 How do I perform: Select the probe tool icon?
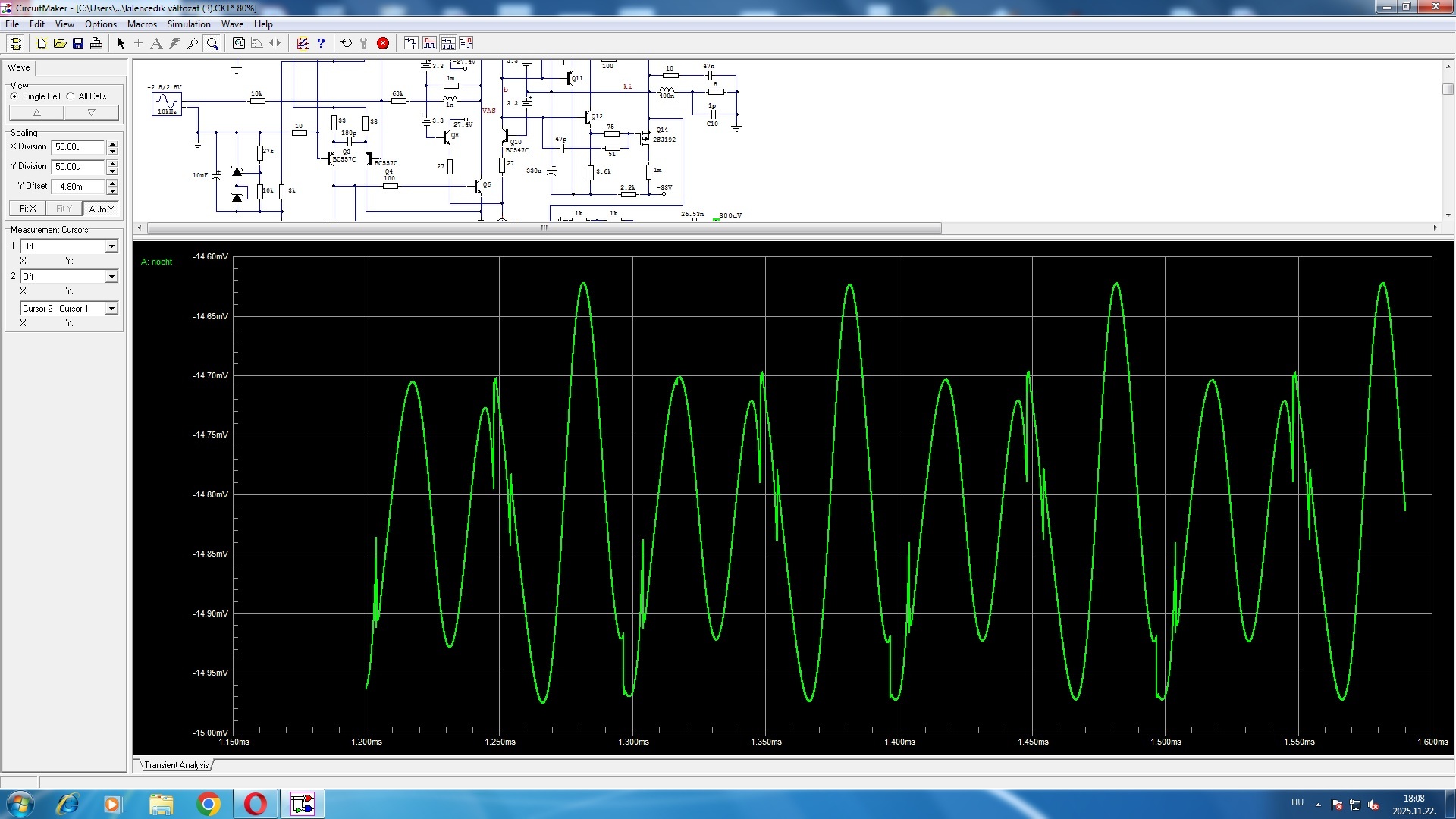[x=193, y=43]
